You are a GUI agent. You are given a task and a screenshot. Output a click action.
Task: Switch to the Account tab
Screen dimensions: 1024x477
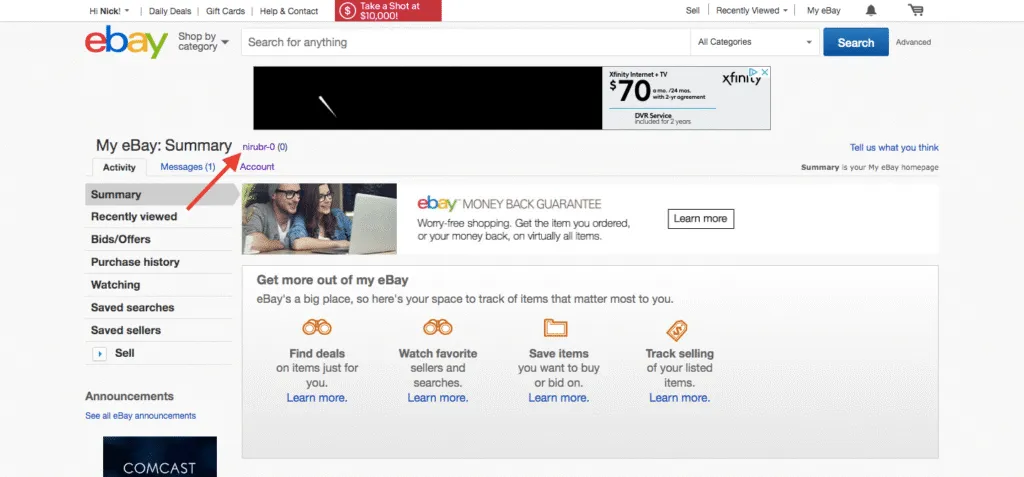tap(257, 167)
